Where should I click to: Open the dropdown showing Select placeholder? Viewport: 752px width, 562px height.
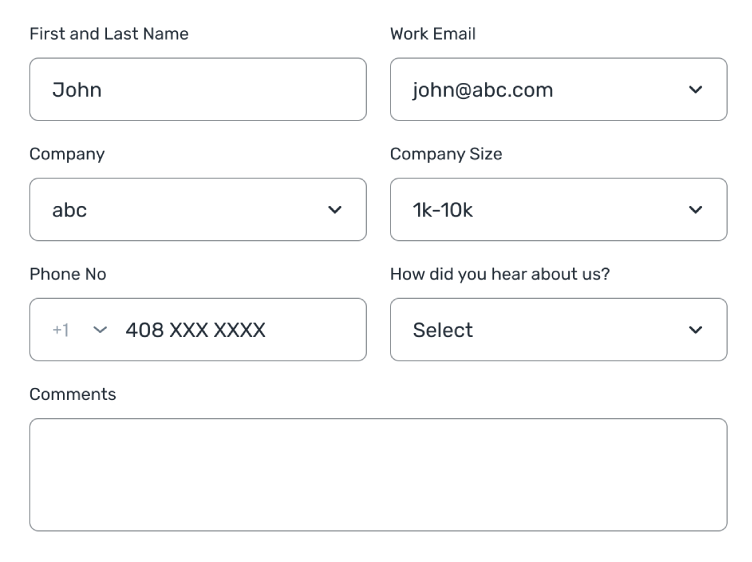tap(540, 330)
